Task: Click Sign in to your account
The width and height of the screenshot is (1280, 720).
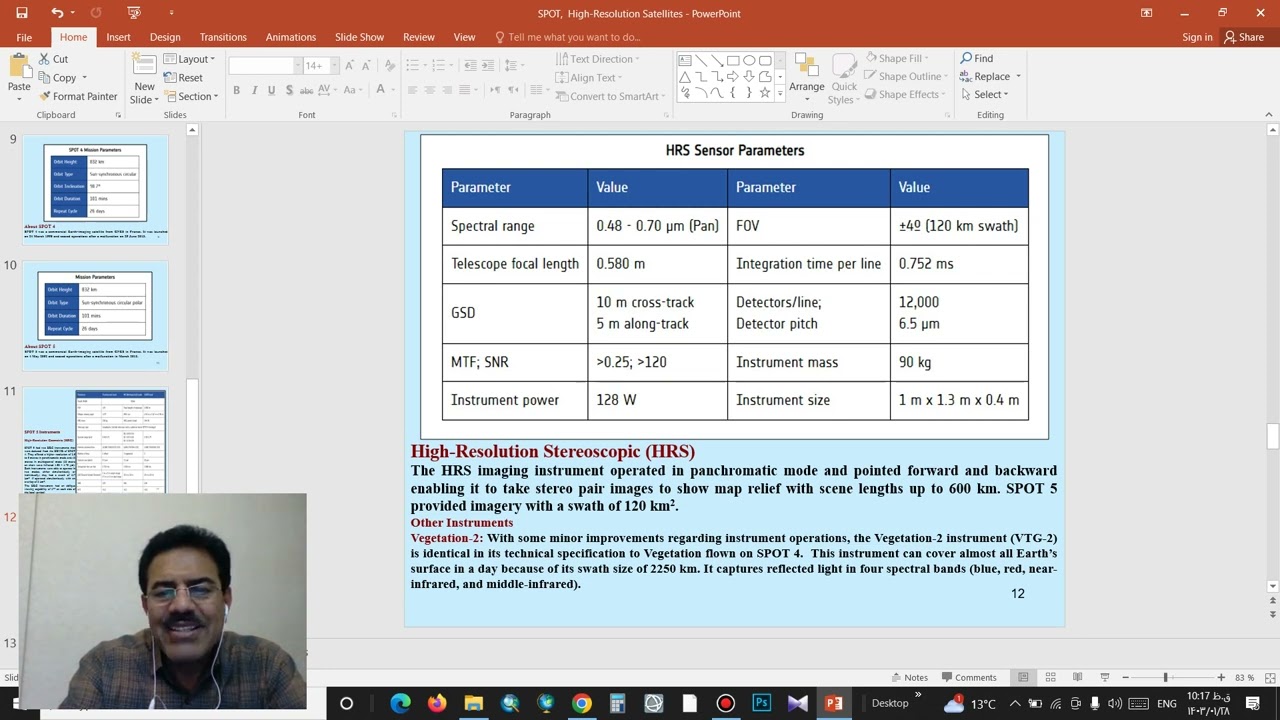Action: (x=1197, y=37)
